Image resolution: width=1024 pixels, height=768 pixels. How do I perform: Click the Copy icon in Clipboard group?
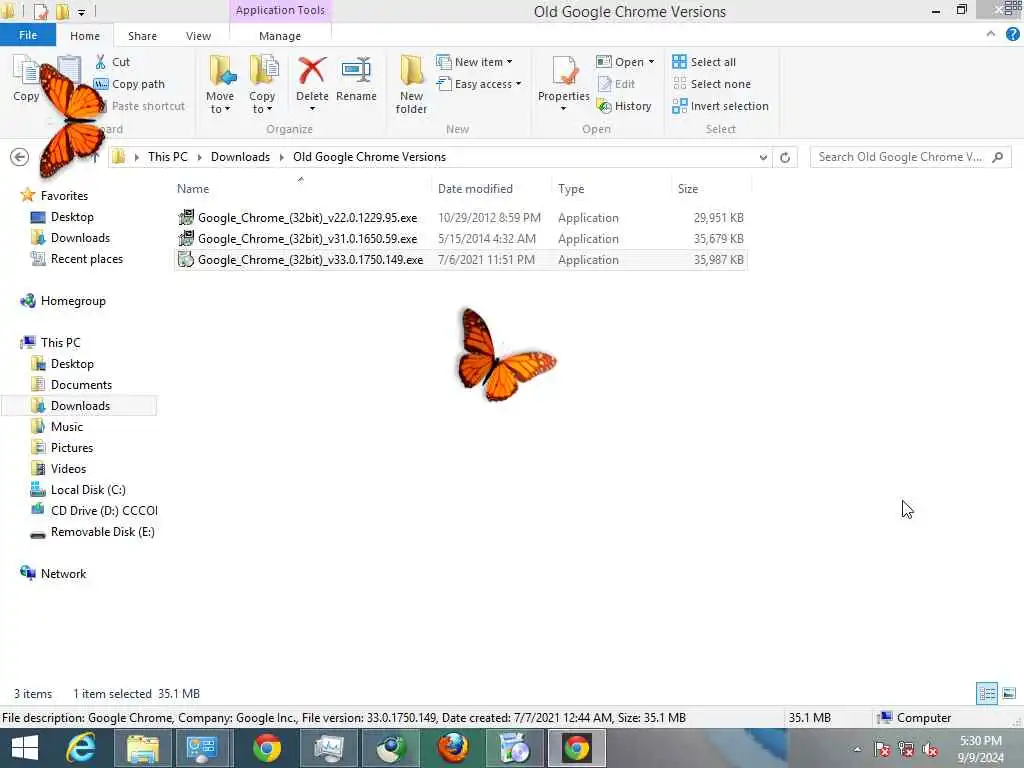[x=26, y=71]
